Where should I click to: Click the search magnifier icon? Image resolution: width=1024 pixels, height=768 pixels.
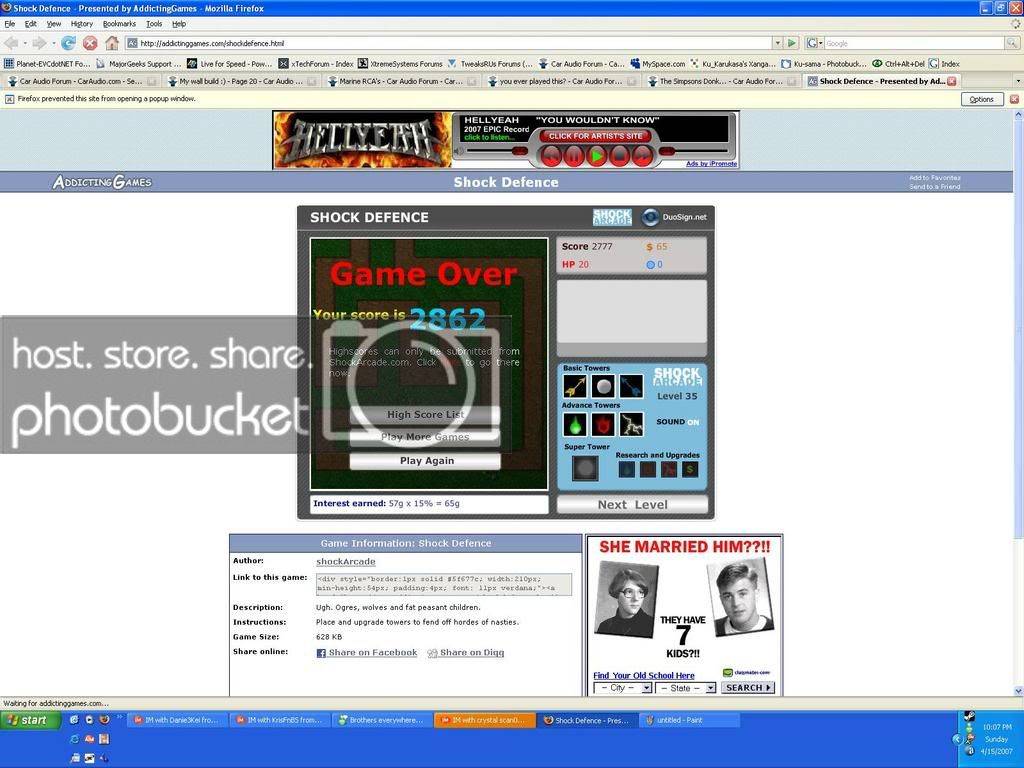click(x=1012, y=43)
